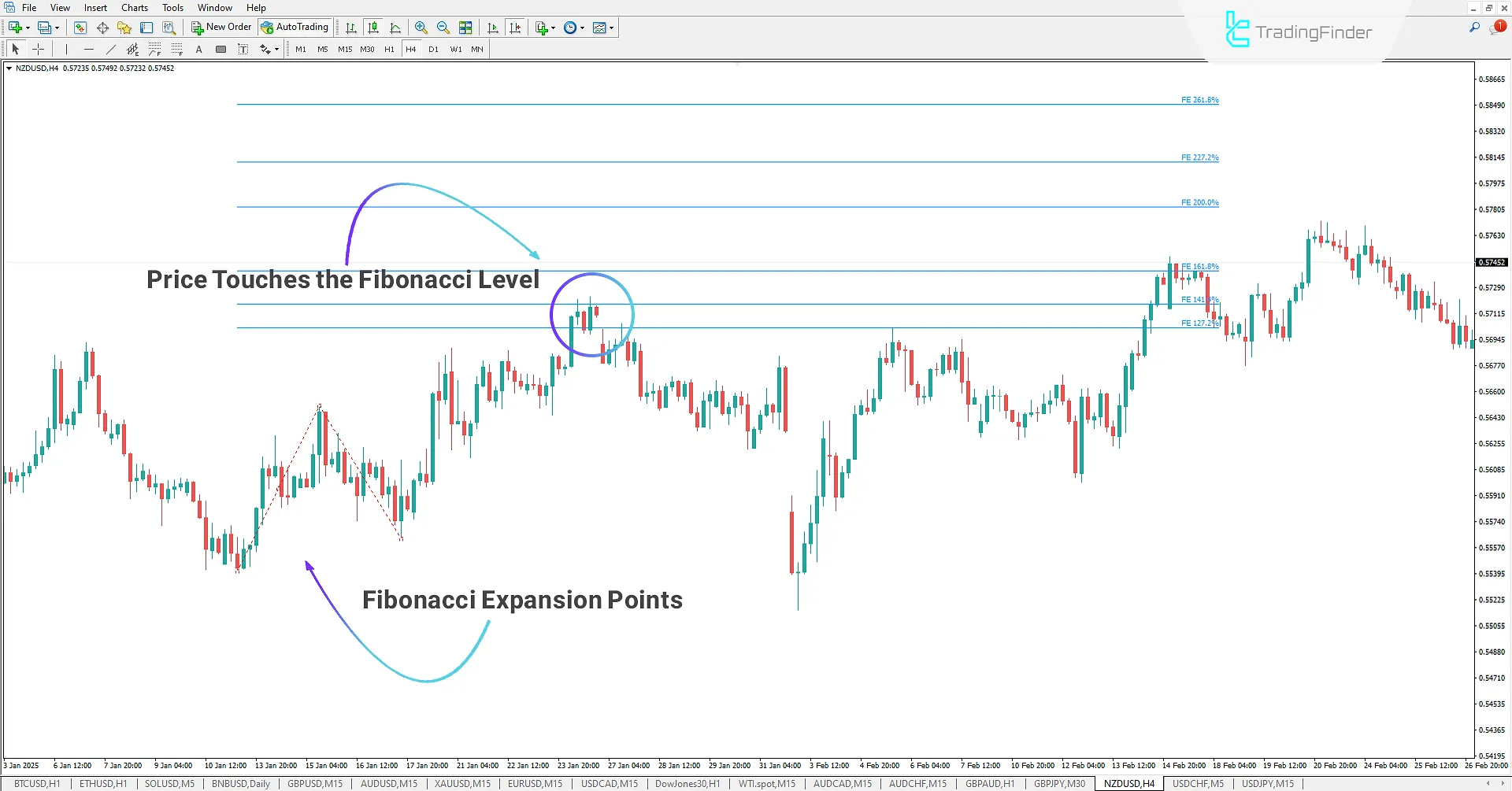Click the Equidistant Channel tool

point(133,49)
